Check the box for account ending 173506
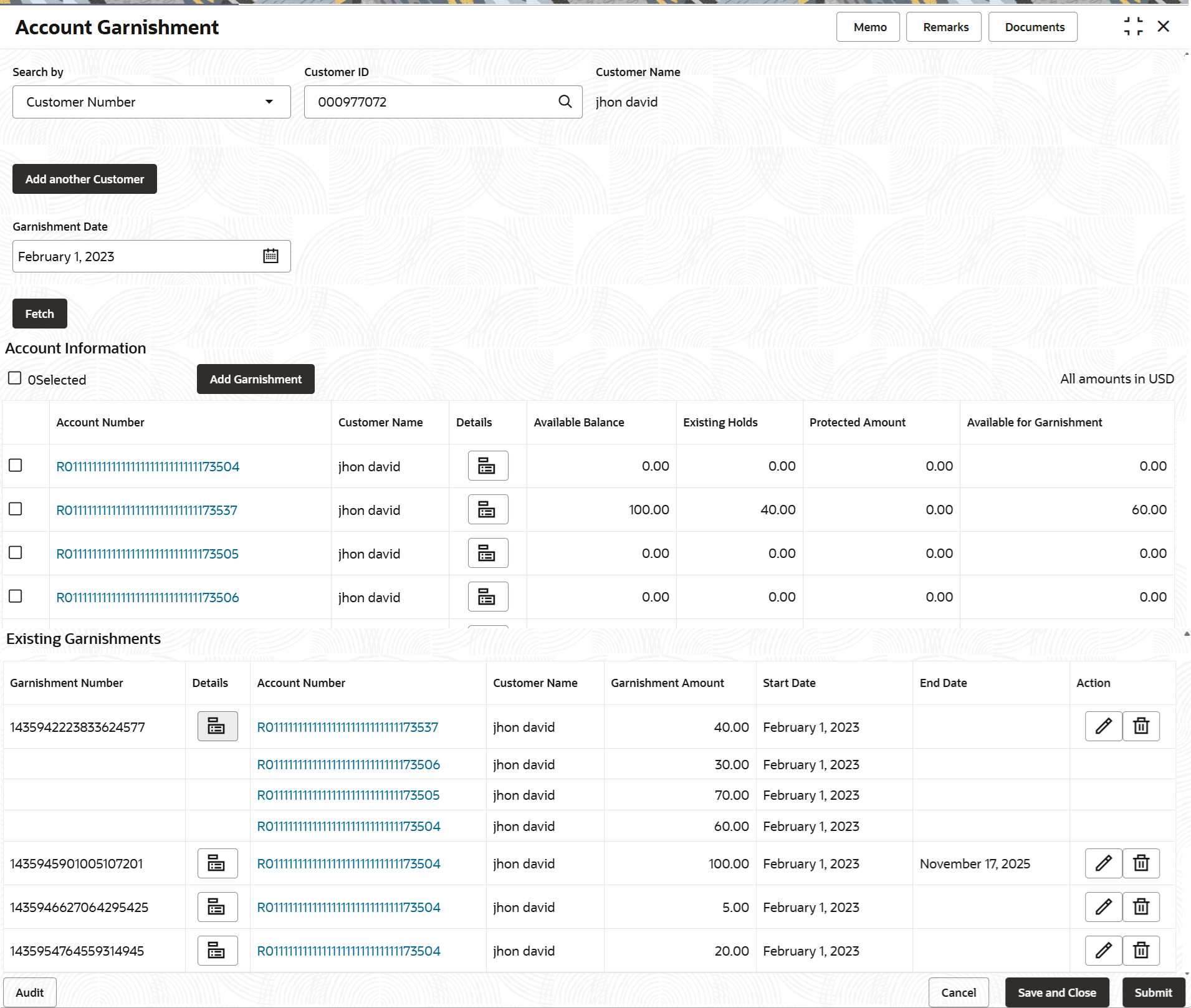 click(x=16, y=597)
